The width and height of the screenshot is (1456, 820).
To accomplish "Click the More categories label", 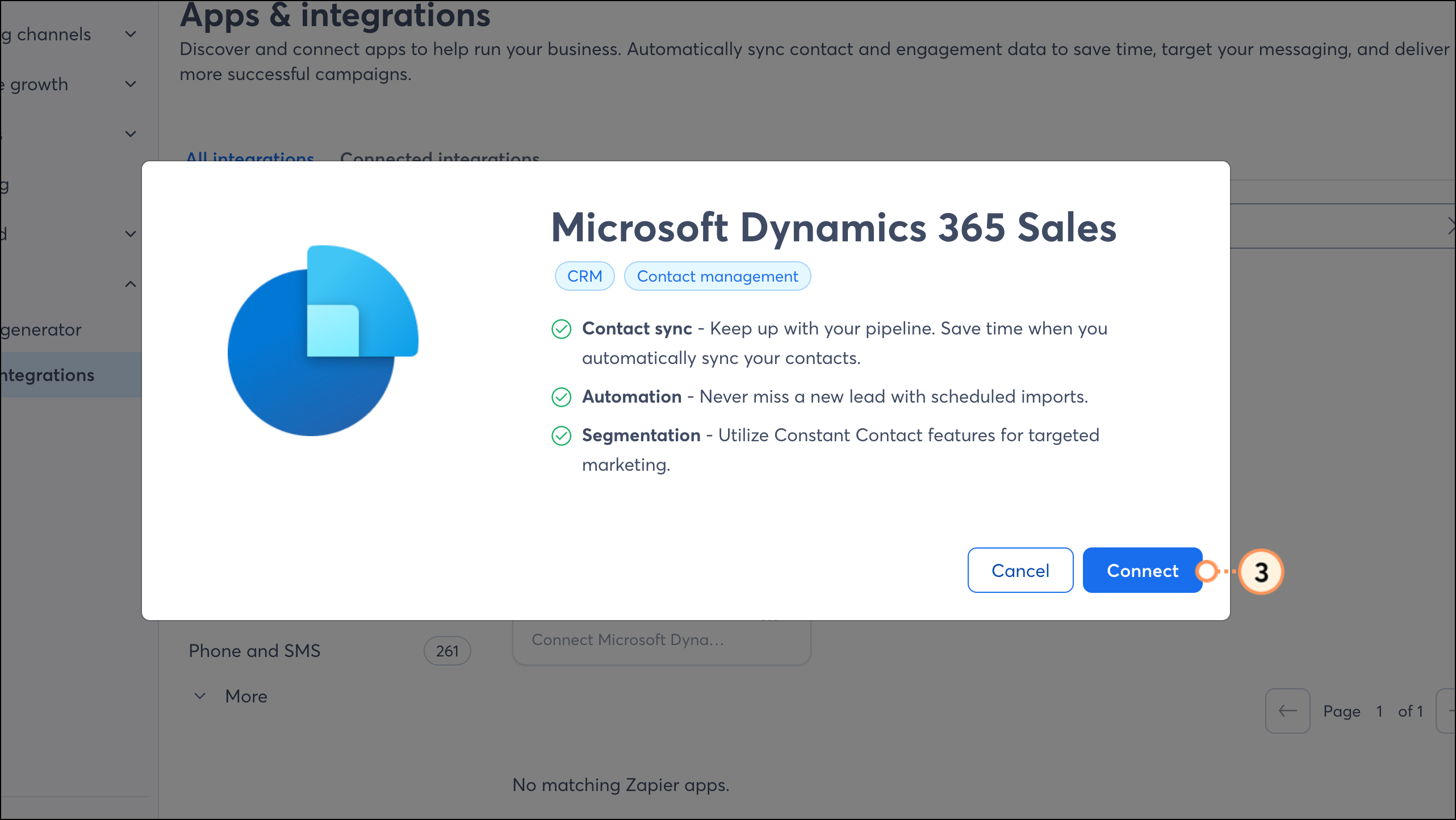I will [x=246, y=696].
